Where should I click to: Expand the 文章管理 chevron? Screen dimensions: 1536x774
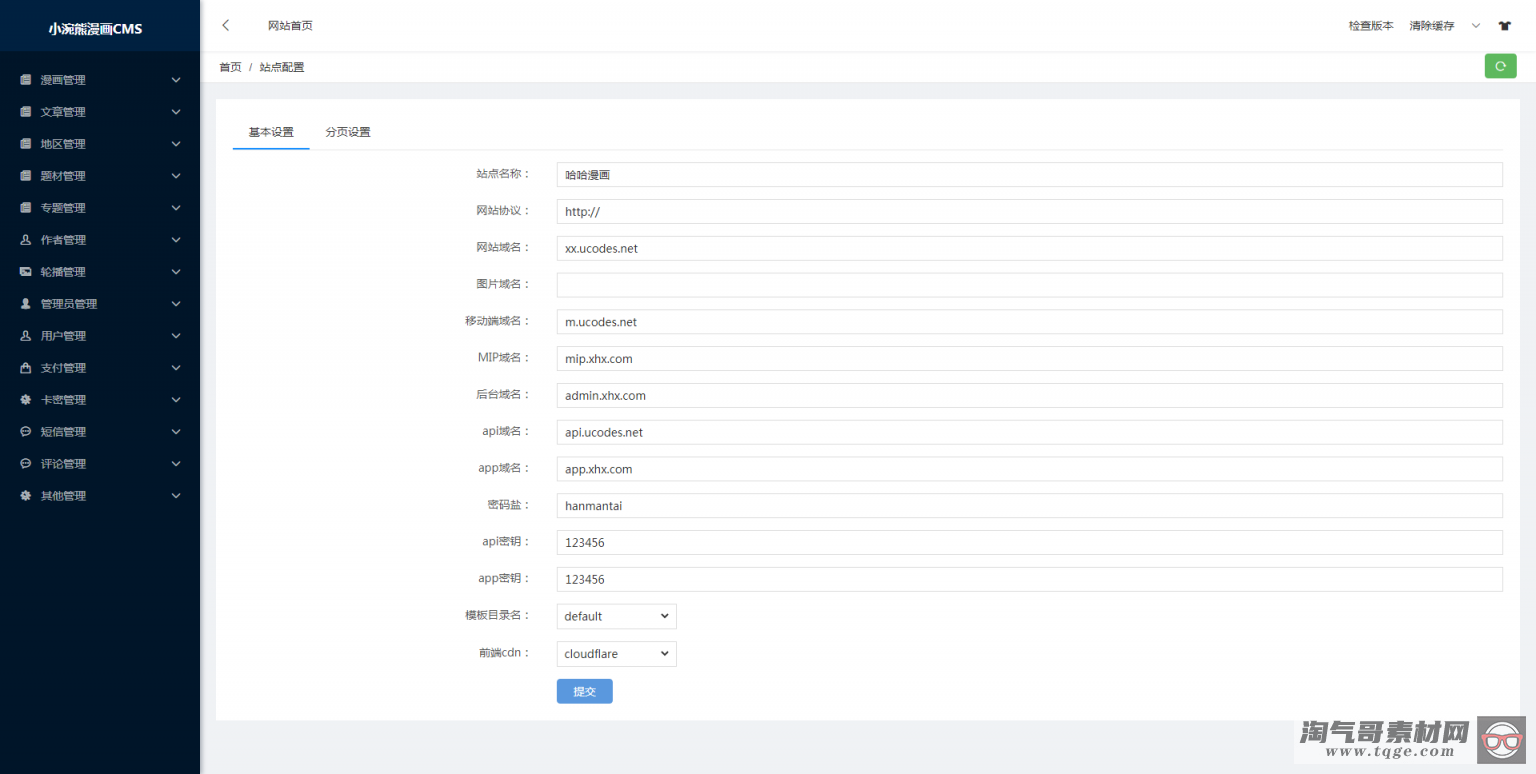click(x=176, y=112)
